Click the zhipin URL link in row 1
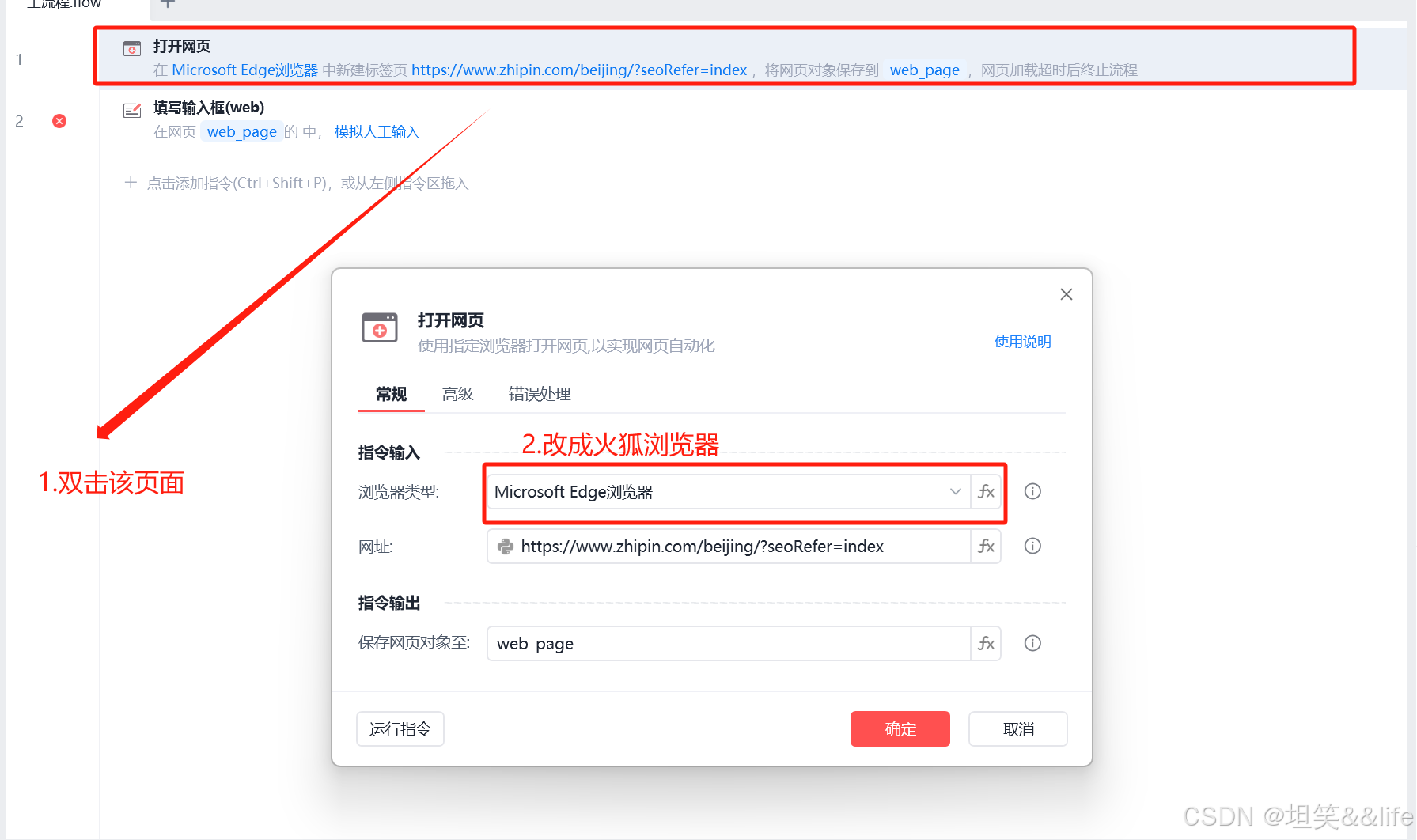This screenshot has height=840, width=1417. [579, 70]
